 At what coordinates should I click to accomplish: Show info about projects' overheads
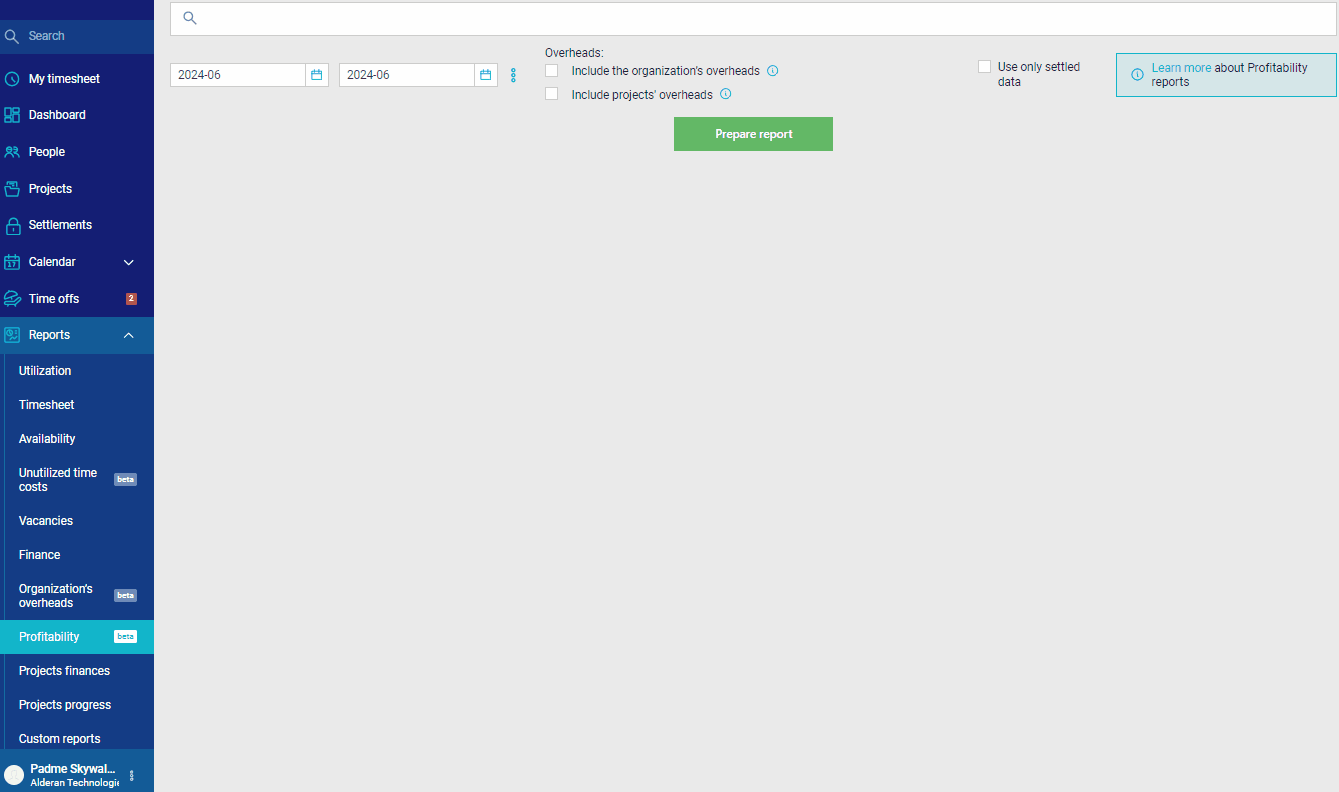[x=726, y=94]
